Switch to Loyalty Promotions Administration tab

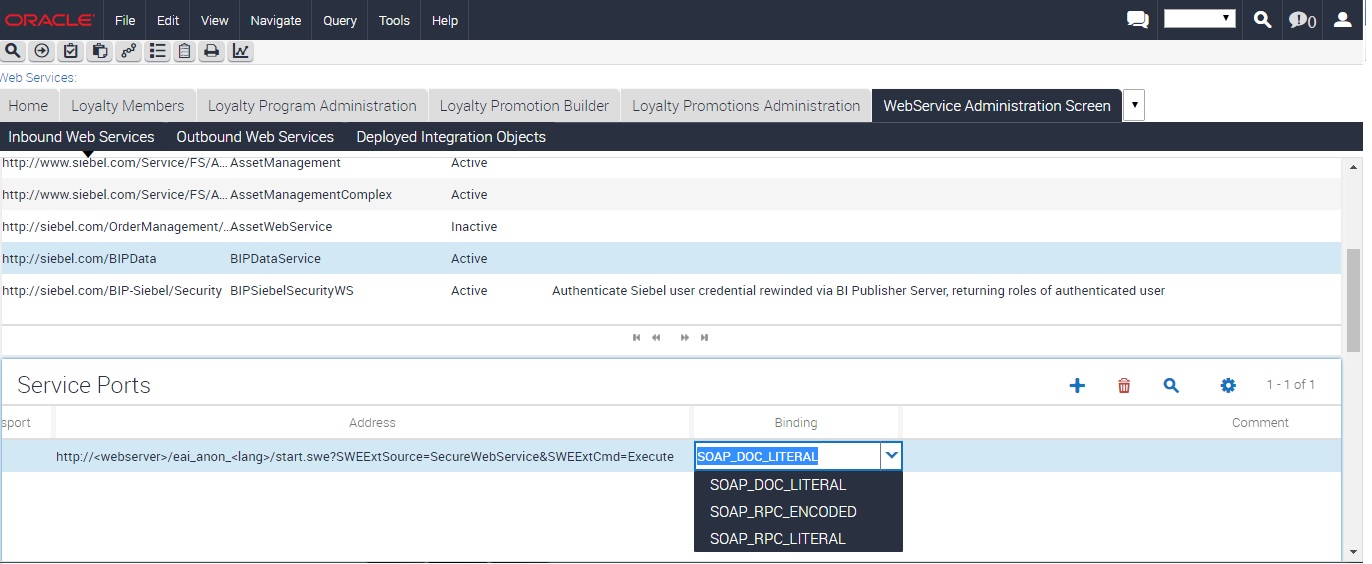click(x=746, y=106)
